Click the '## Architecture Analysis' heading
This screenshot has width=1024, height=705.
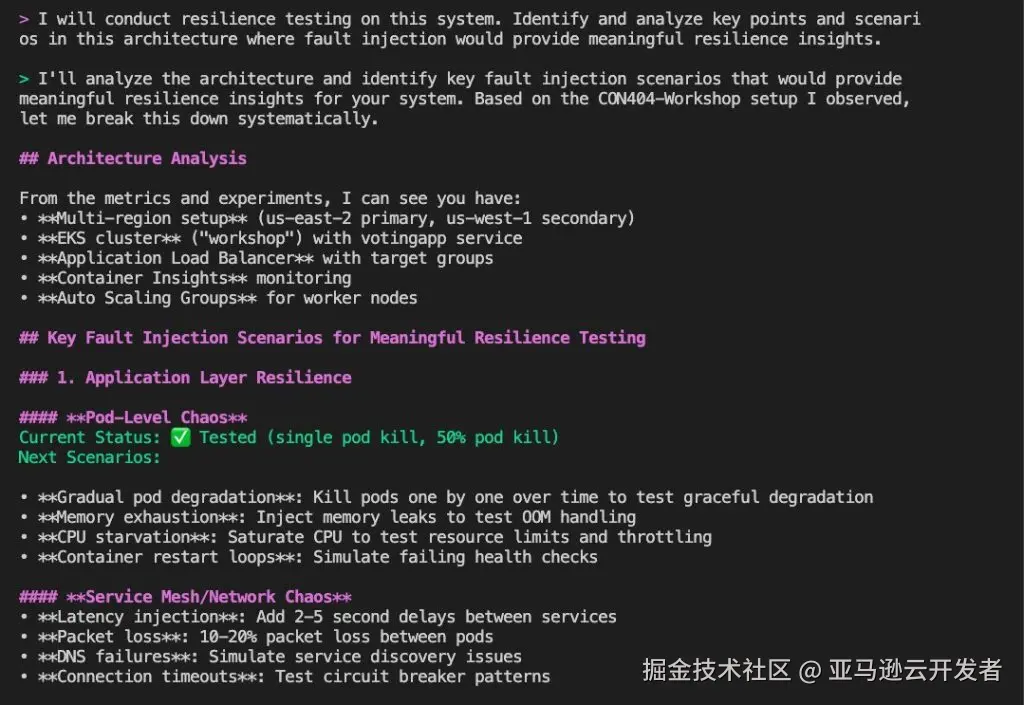point(133,158)
